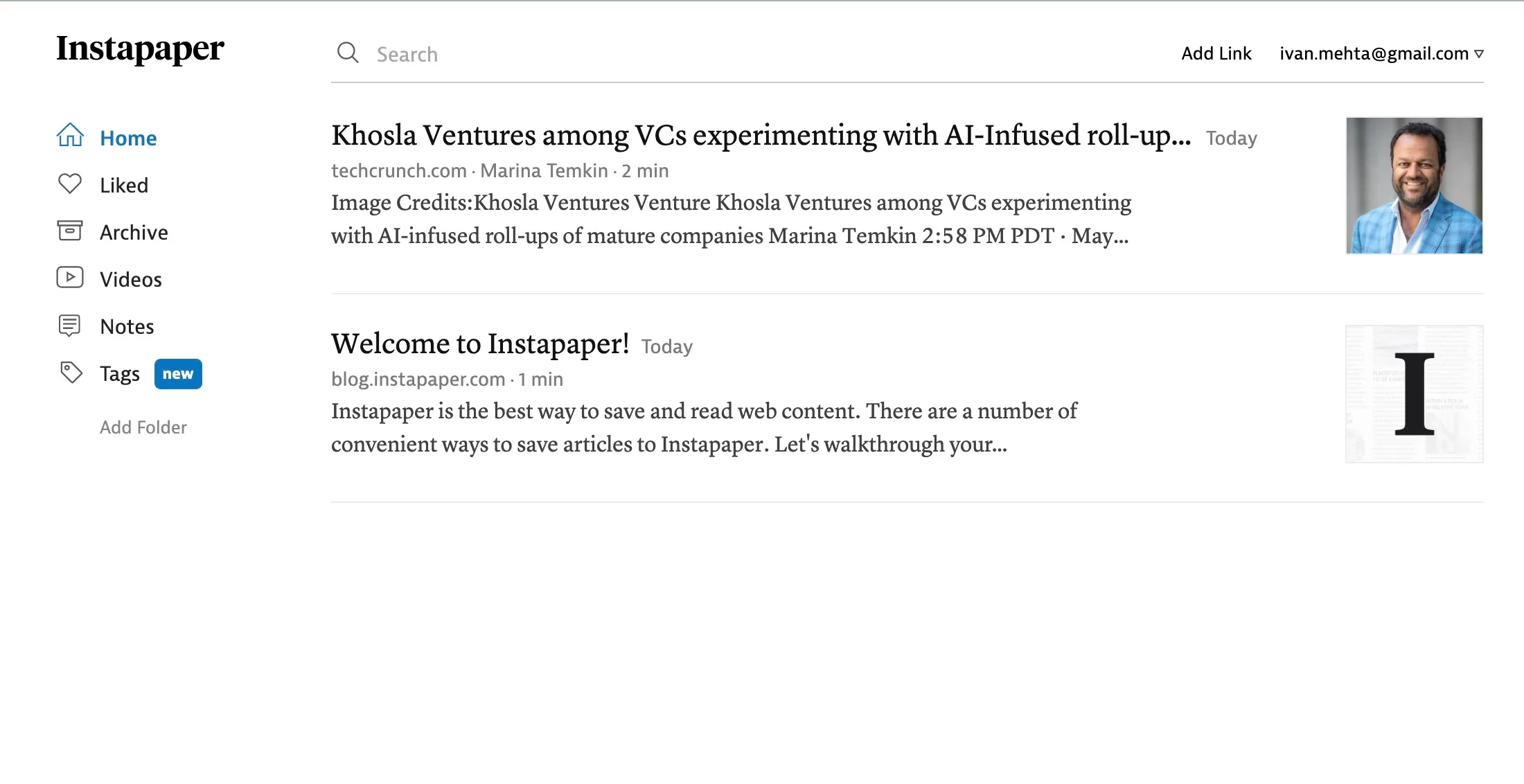Open the Welcome to Instapaper! article
The width and height of the screenshot is (1524, 784).
(x=480, y=344)
